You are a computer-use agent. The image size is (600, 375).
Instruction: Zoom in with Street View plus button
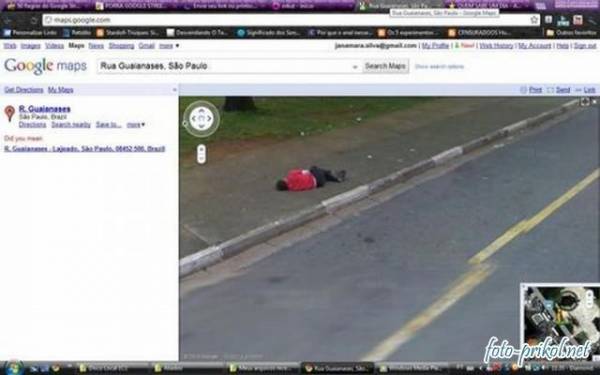tap(201, 148)
